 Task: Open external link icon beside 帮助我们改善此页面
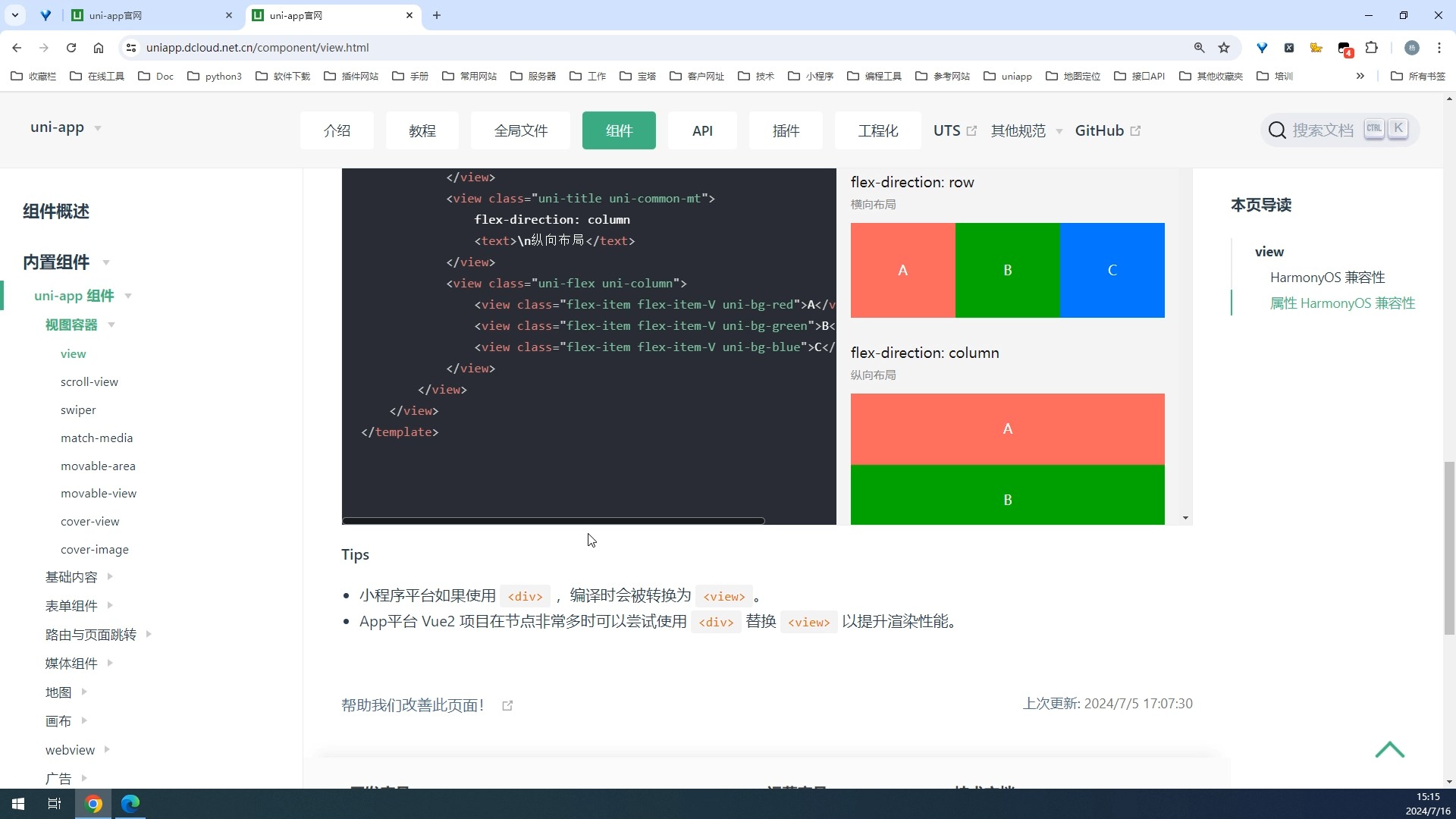click(508, 706)
